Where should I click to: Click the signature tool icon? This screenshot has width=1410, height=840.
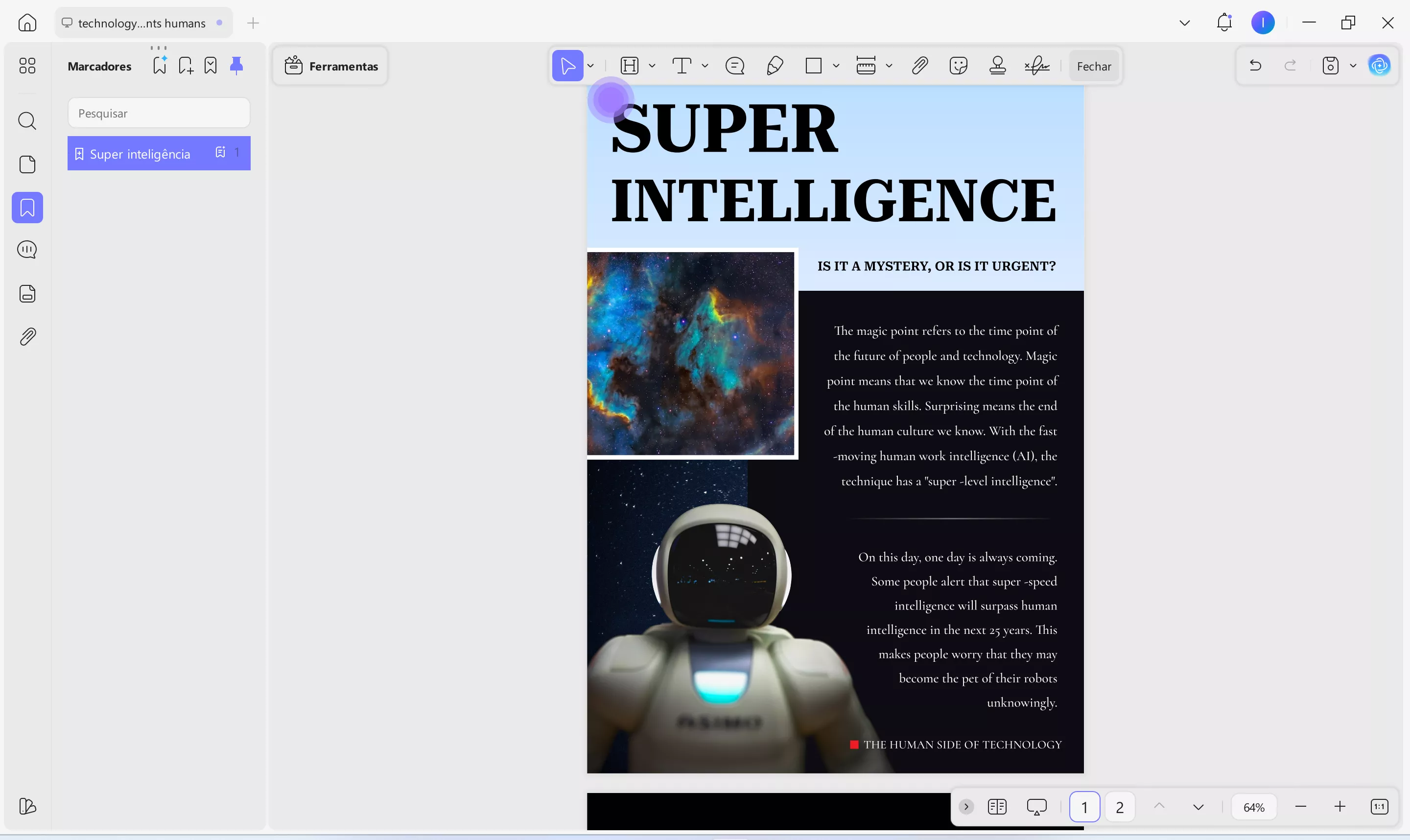tap(1037, 66)
